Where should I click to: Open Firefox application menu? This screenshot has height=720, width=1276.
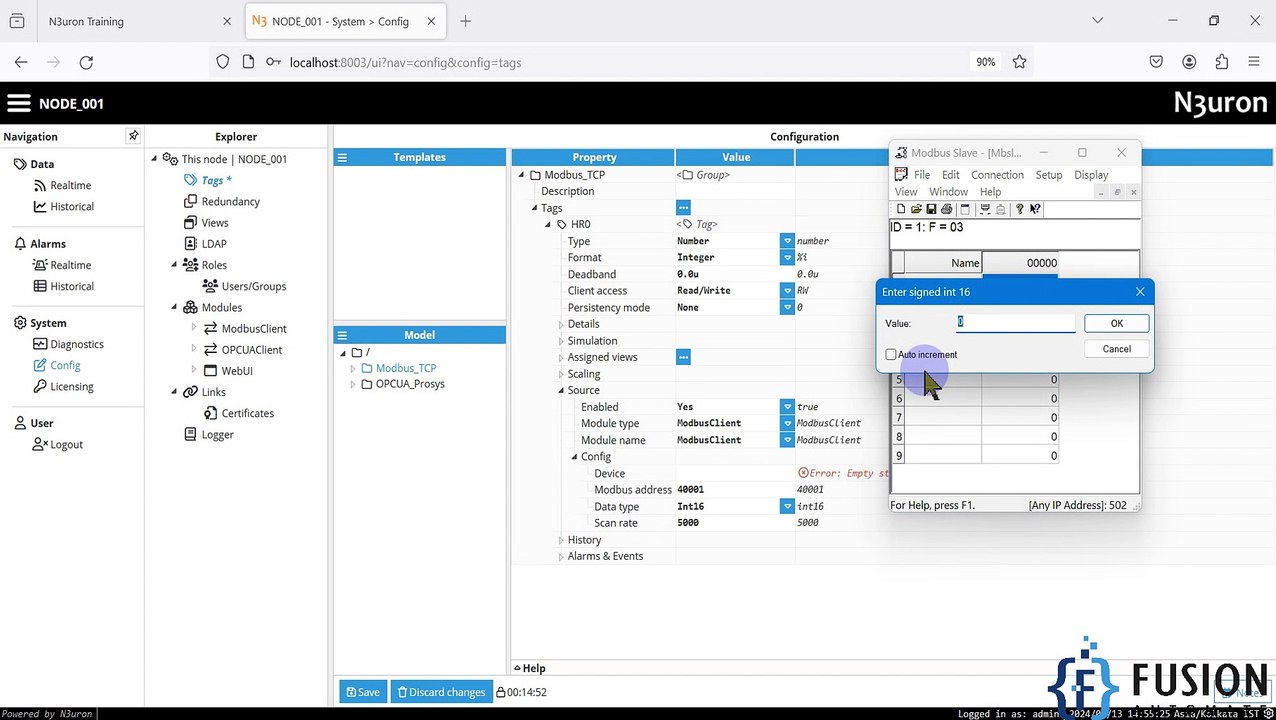pyautogui.click(x=1253, y=62)
